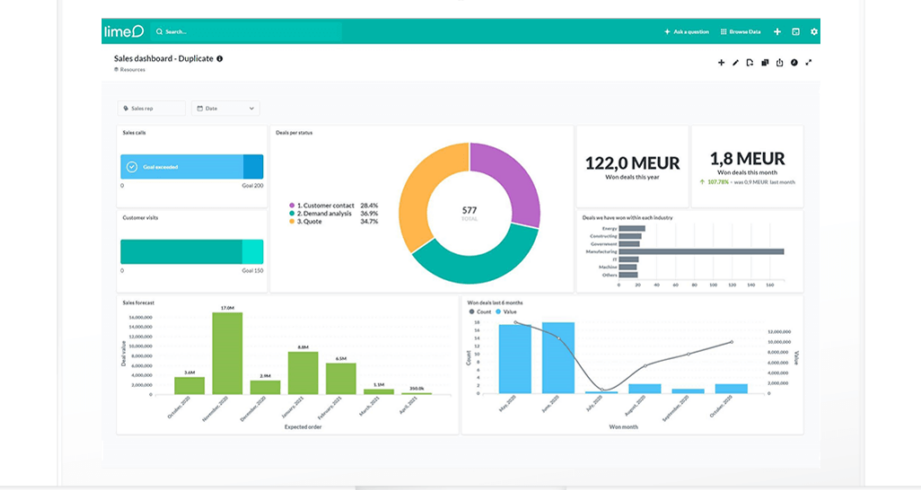Open the Date filter dropdown

pyautogui.click(x=226, y=108)
